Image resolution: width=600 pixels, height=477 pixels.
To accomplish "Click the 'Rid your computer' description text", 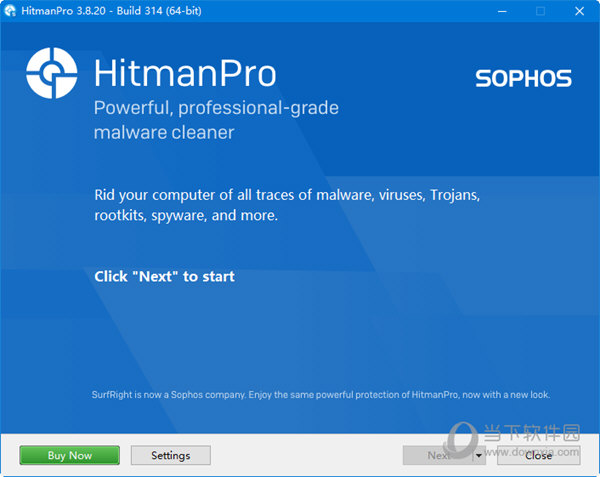I will (287, 205).
